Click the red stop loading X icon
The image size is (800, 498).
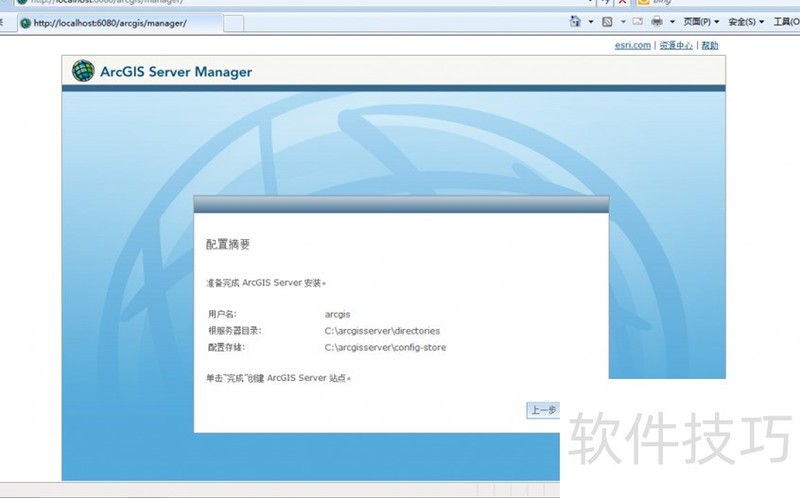622,2
